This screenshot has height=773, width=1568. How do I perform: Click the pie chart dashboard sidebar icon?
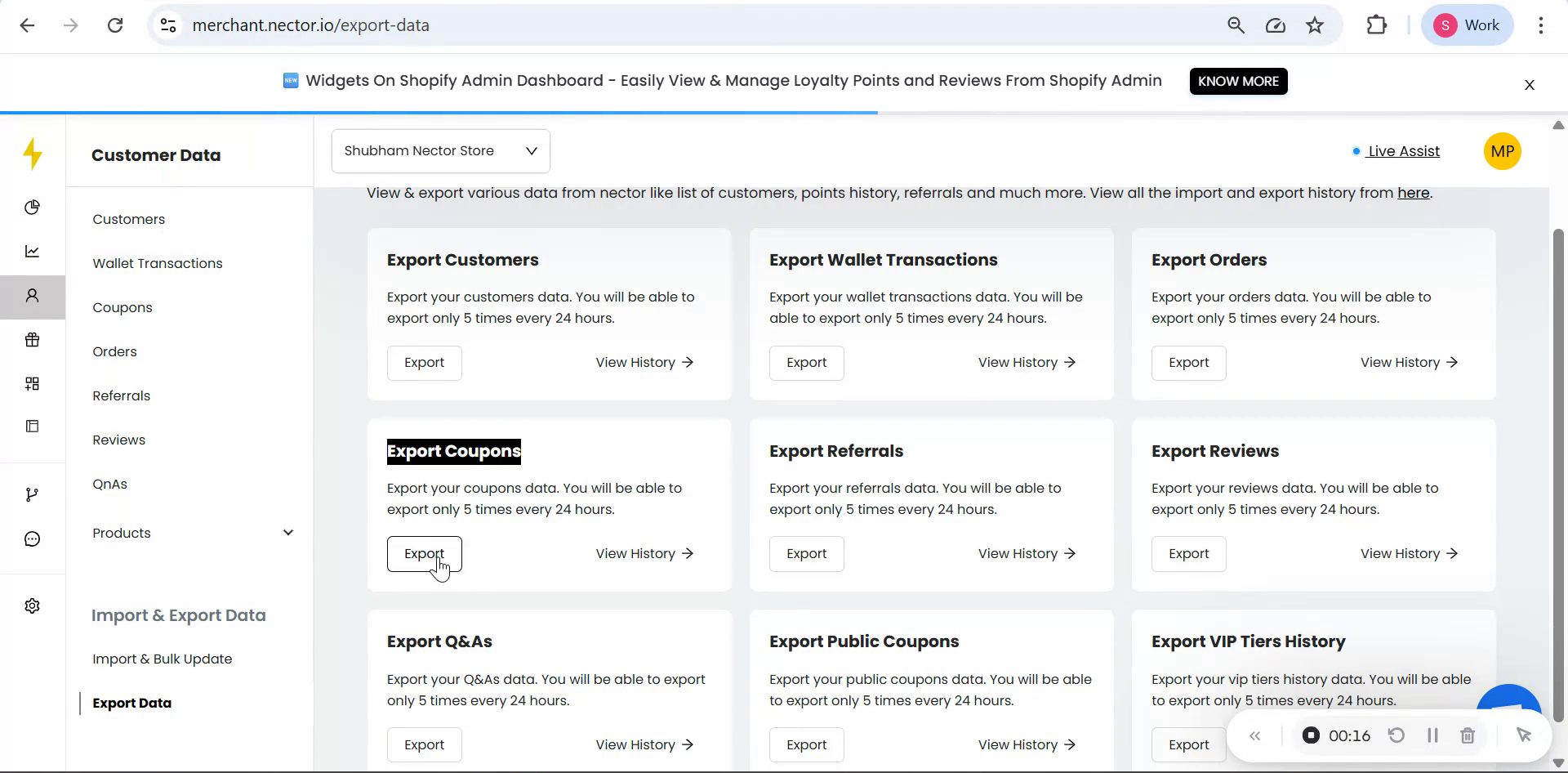click(x=33, y=208)
